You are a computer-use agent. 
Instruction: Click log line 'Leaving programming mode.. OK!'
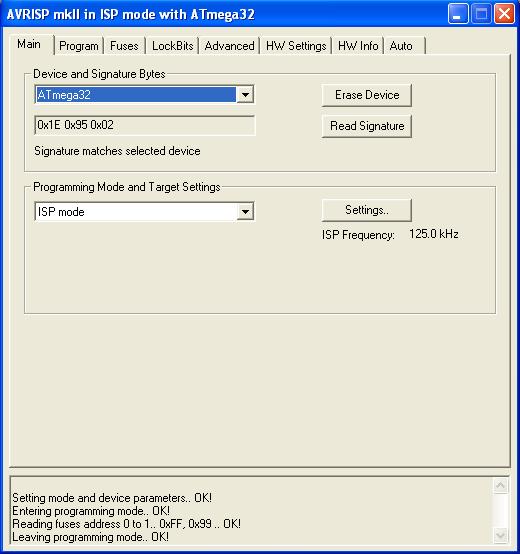click(90, 537)
